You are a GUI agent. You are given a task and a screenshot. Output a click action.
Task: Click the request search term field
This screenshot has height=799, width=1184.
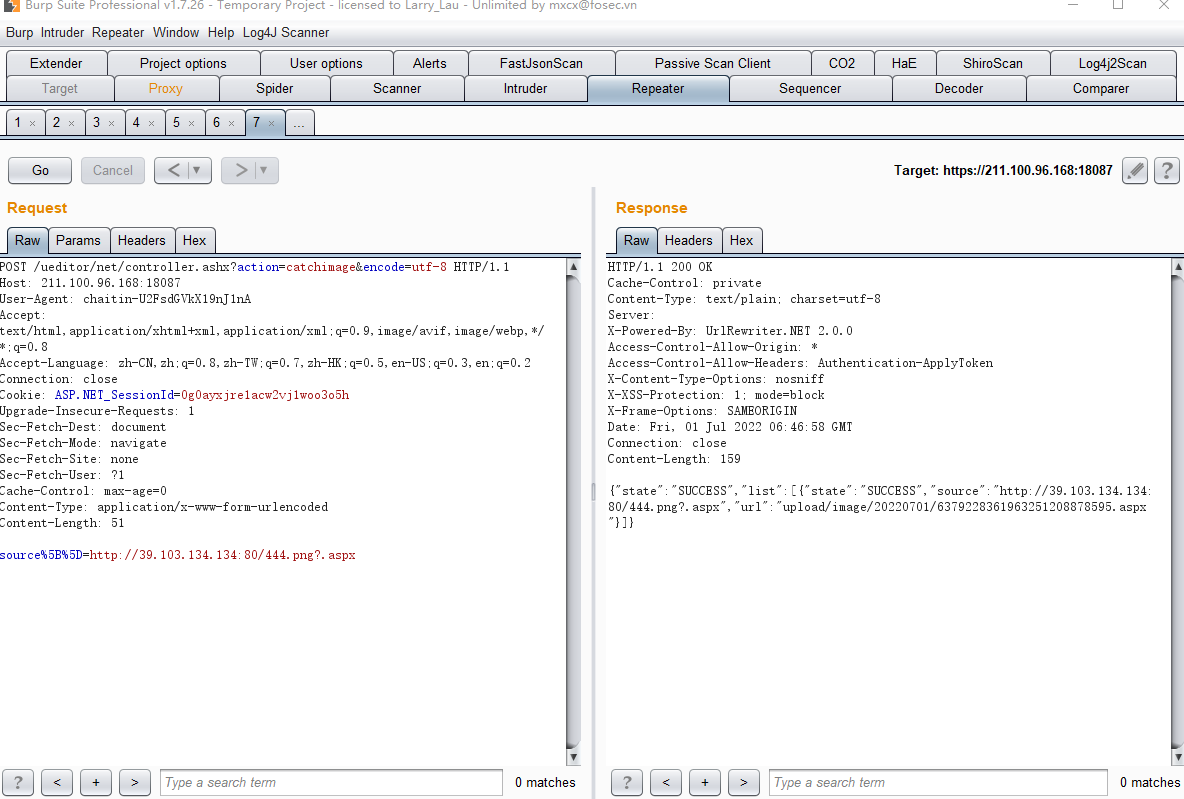331,782
